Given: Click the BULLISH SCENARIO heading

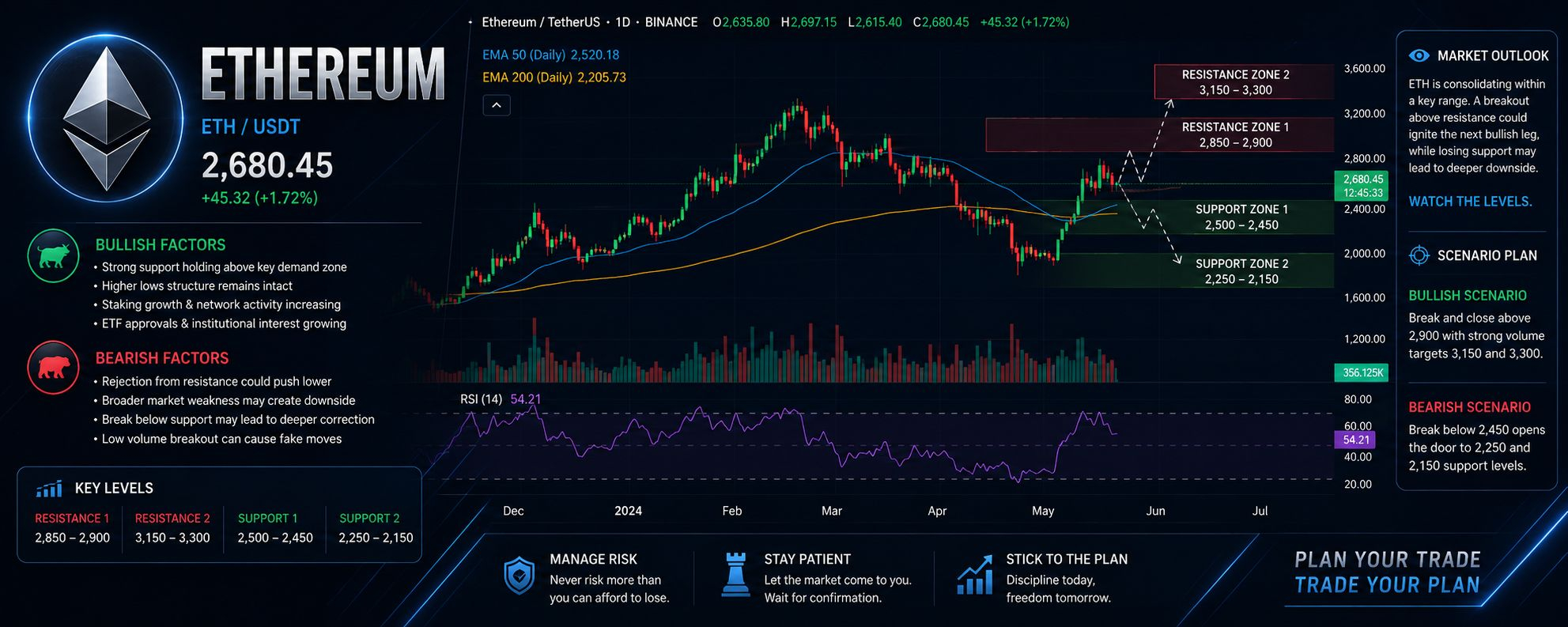Looking at the screenshot, I should tap(1468, 296).
